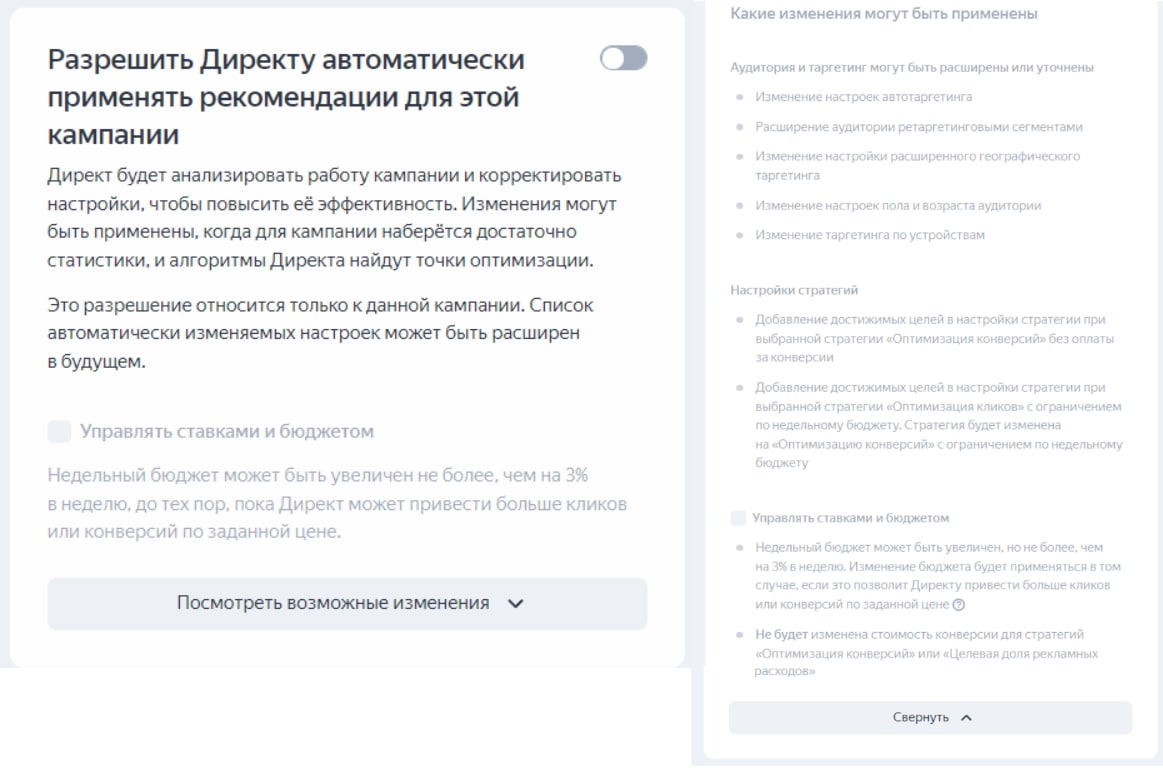Click "Аудитория и таргетинг могут быть расширены или уточнены"

coord(912,68)
